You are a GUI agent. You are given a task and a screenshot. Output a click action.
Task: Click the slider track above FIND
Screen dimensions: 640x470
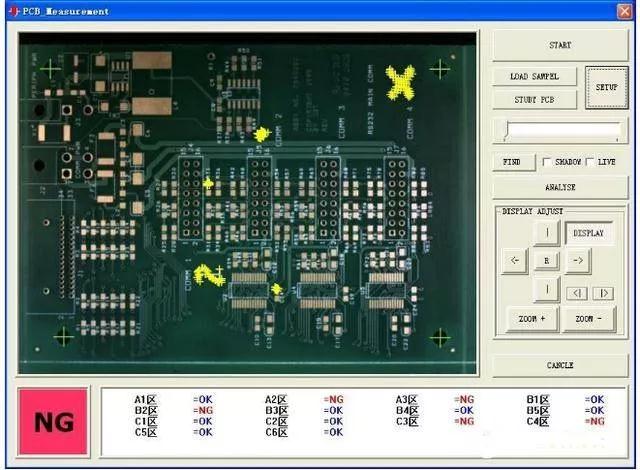click(x=562, y=130)
